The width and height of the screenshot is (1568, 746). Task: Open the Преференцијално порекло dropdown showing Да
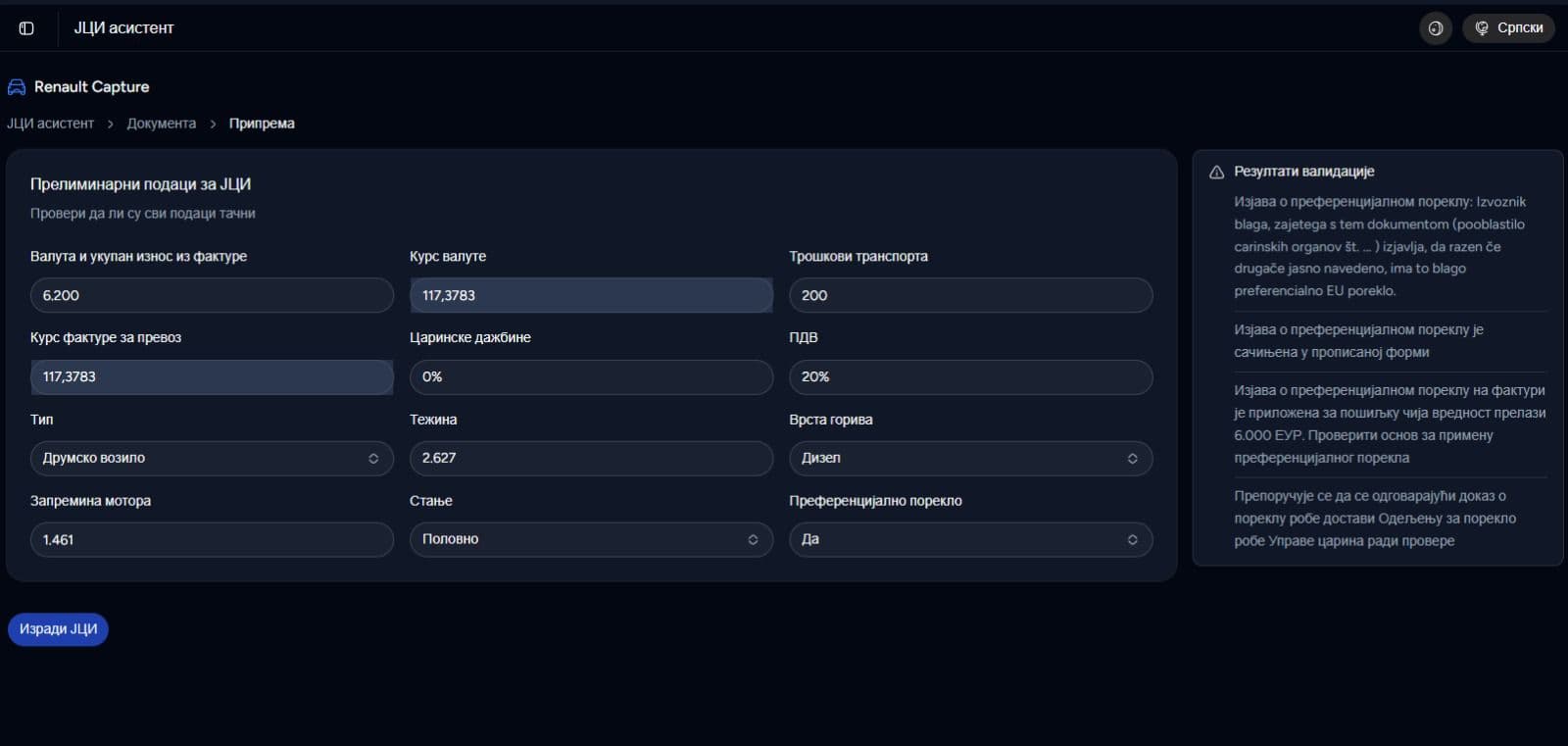pyautogui.click(x=970, y=540)
